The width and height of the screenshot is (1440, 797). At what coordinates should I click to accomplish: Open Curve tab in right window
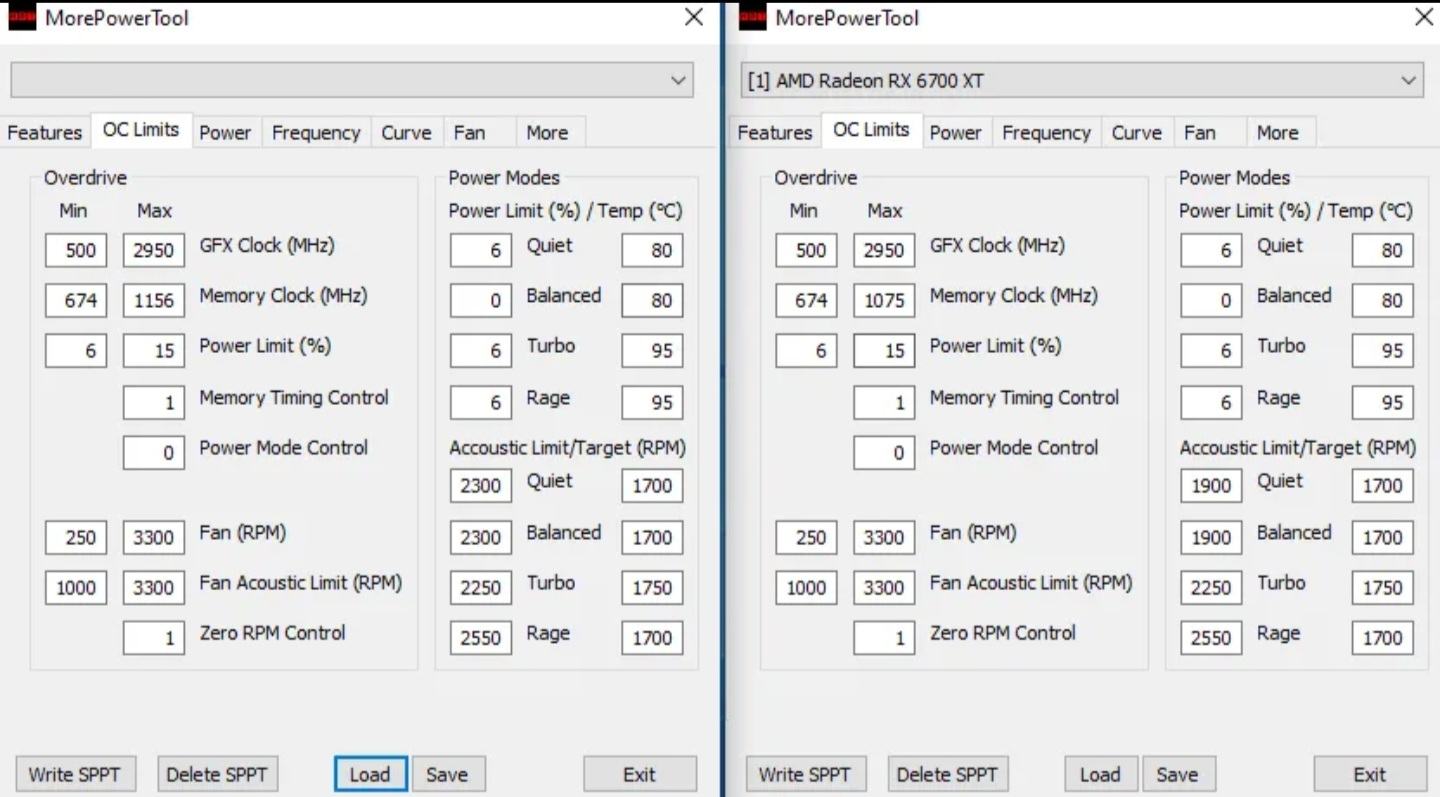1136,133
